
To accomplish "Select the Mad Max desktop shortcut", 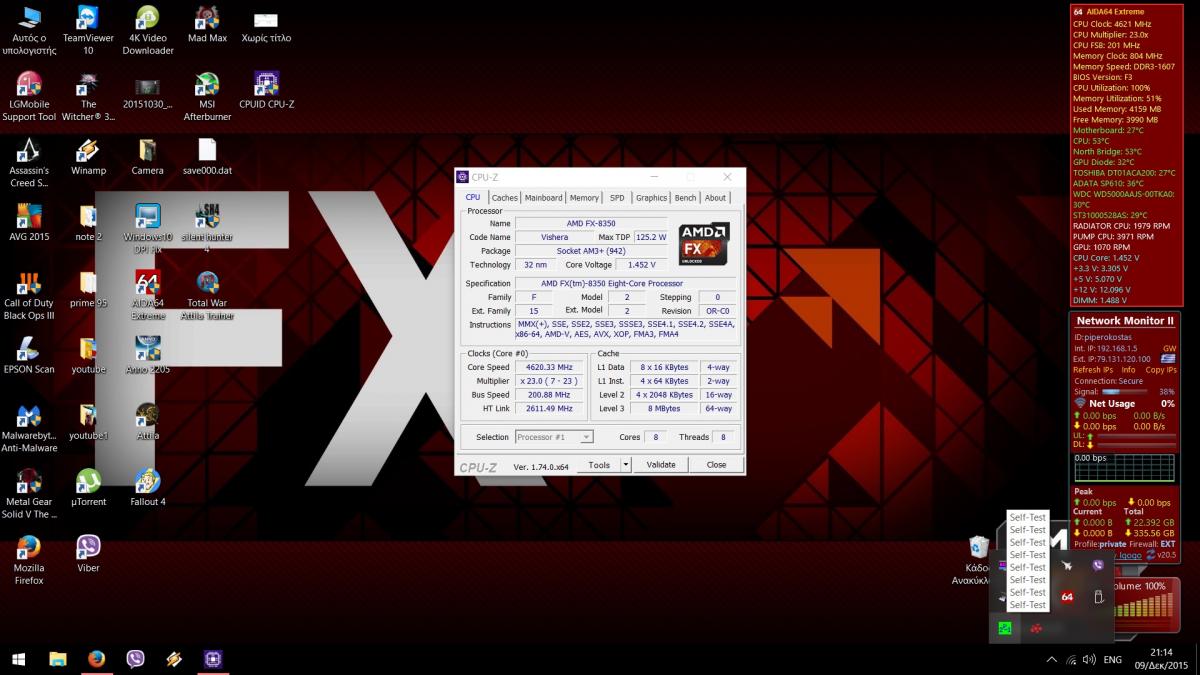I will click(x=207, y=24).
